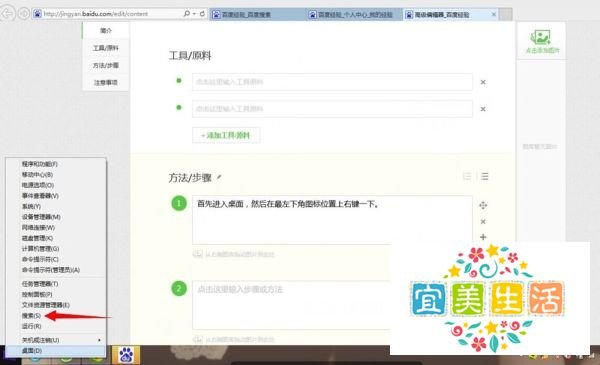Click the pencil edit icon beside 方法/步骤
This screenshot has height=365, width=600.
coord(219,177)
